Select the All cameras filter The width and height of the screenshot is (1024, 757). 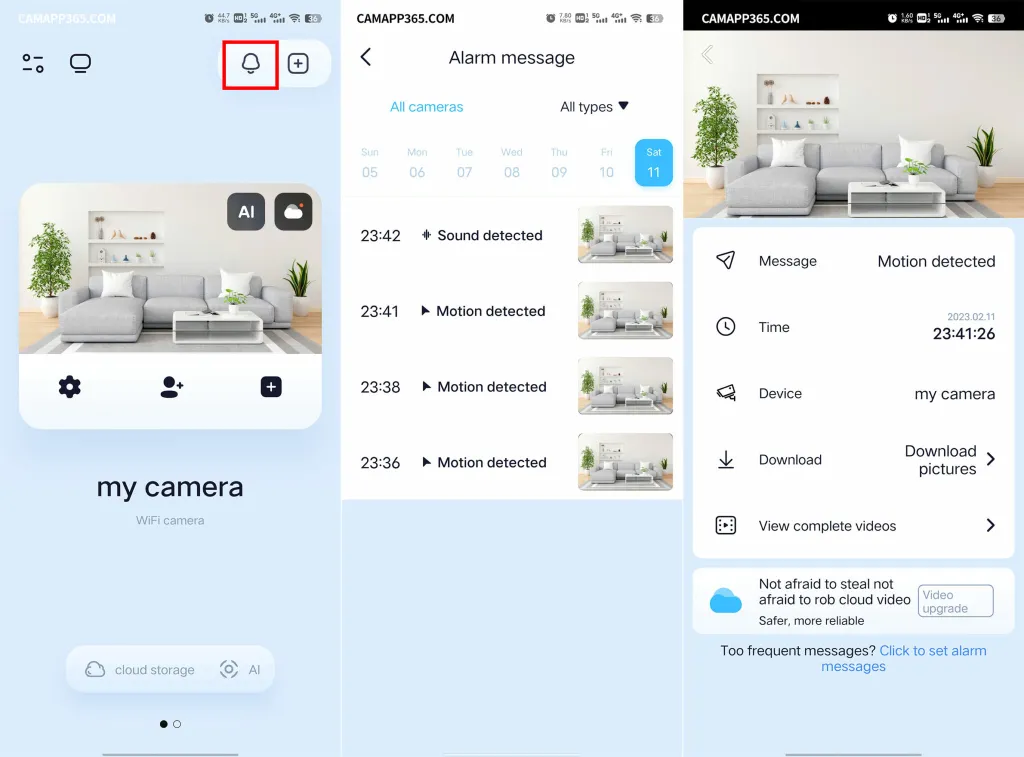427,107
